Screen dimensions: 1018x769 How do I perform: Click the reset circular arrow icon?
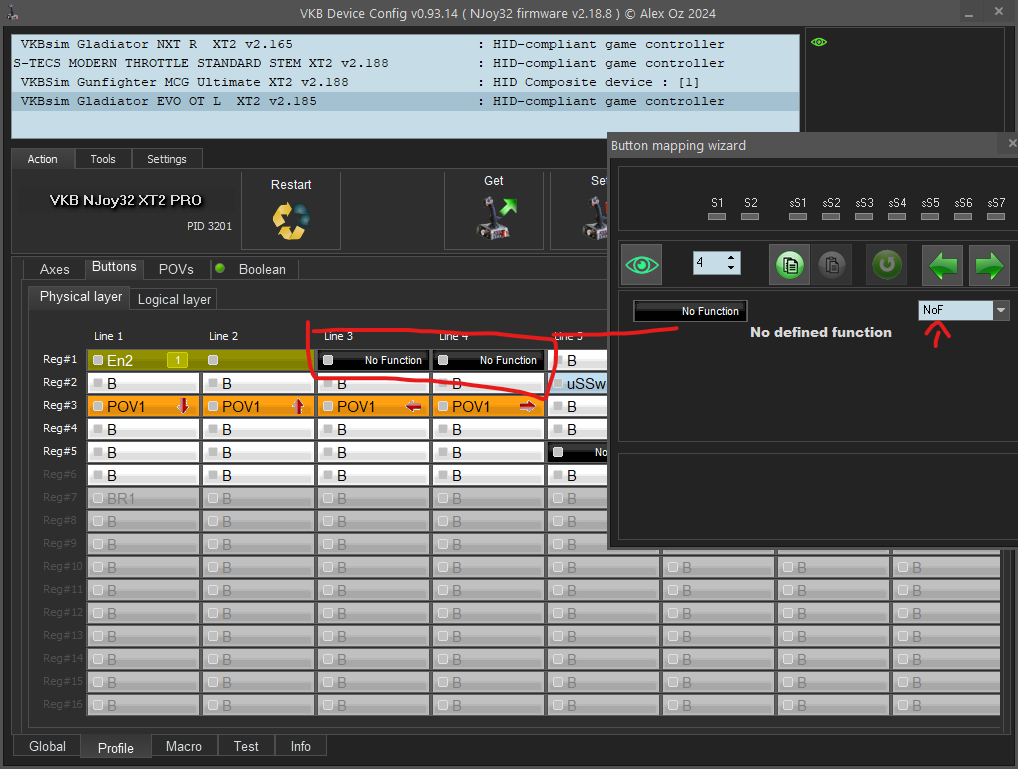coord(886,265)
